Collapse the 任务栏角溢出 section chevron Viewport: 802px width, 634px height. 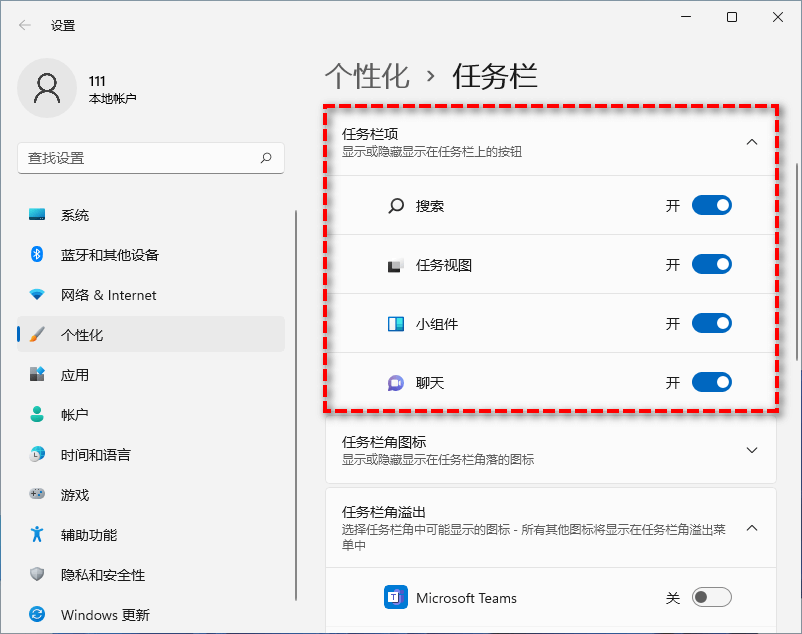point(752,528)
